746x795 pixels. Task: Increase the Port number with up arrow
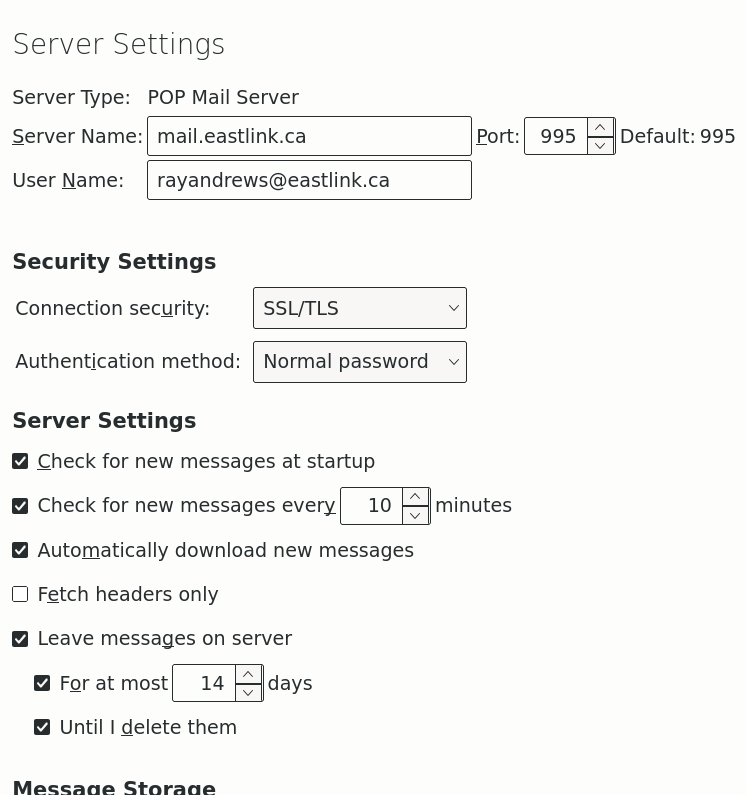600,127
